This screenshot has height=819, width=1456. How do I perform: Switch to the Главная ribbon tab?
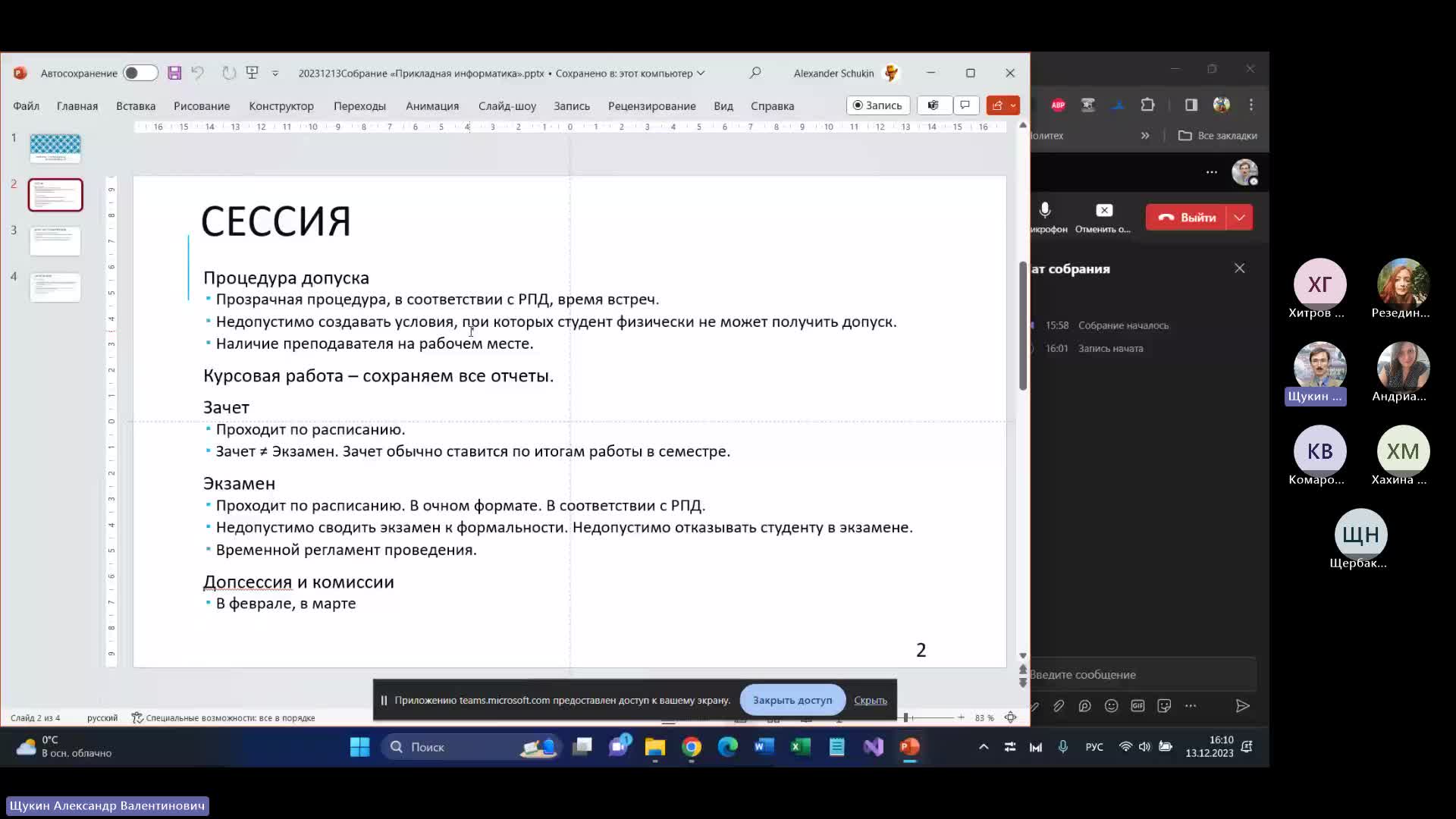coord(77,106)
